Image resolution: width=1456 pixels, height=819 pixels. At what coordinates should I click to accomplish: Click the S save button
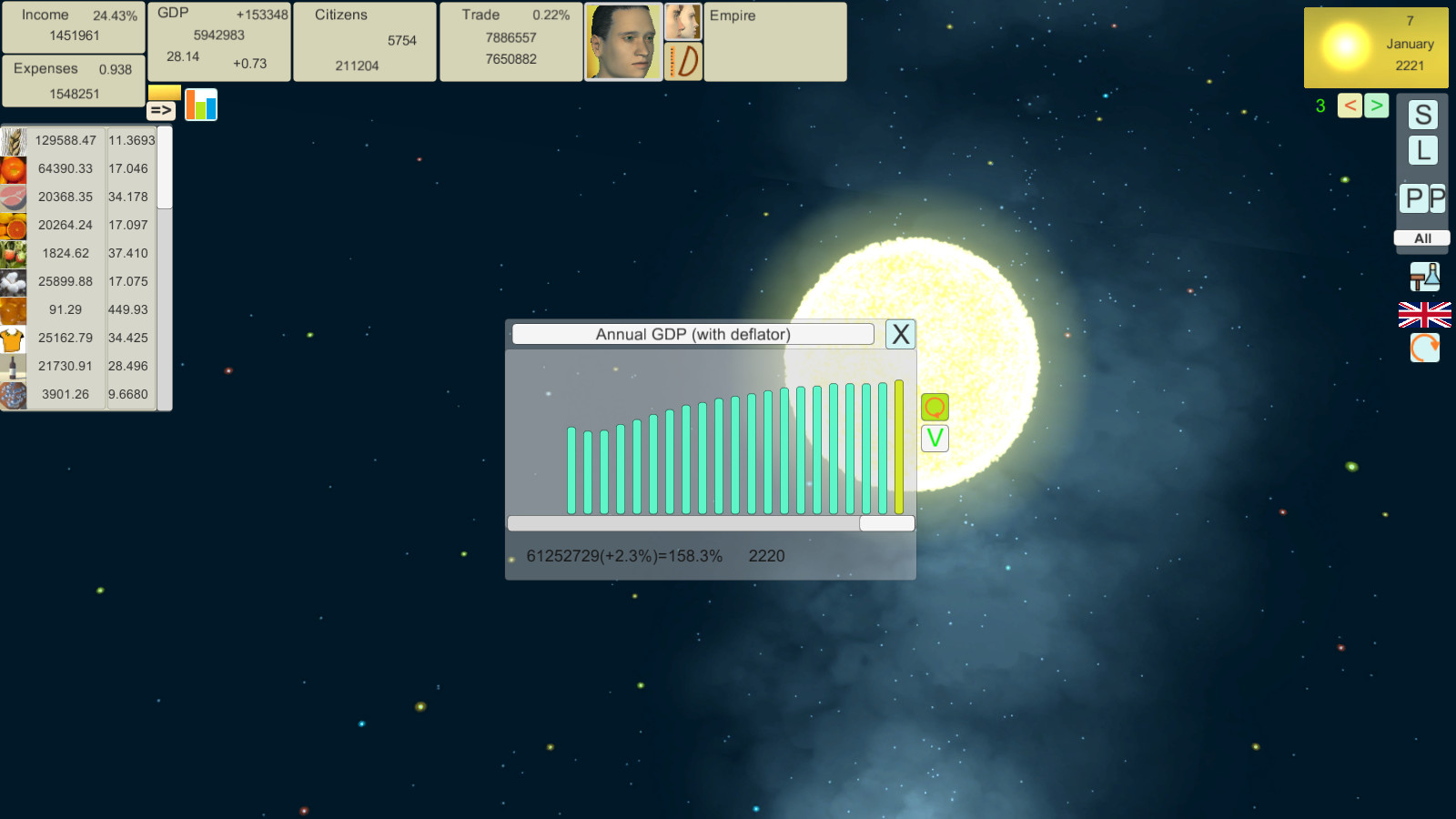1423,116
